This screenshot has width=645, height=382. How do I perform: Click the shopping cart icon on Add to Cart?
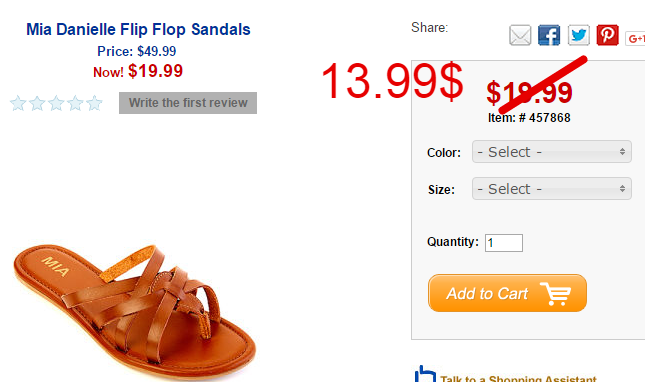[555, 294]
